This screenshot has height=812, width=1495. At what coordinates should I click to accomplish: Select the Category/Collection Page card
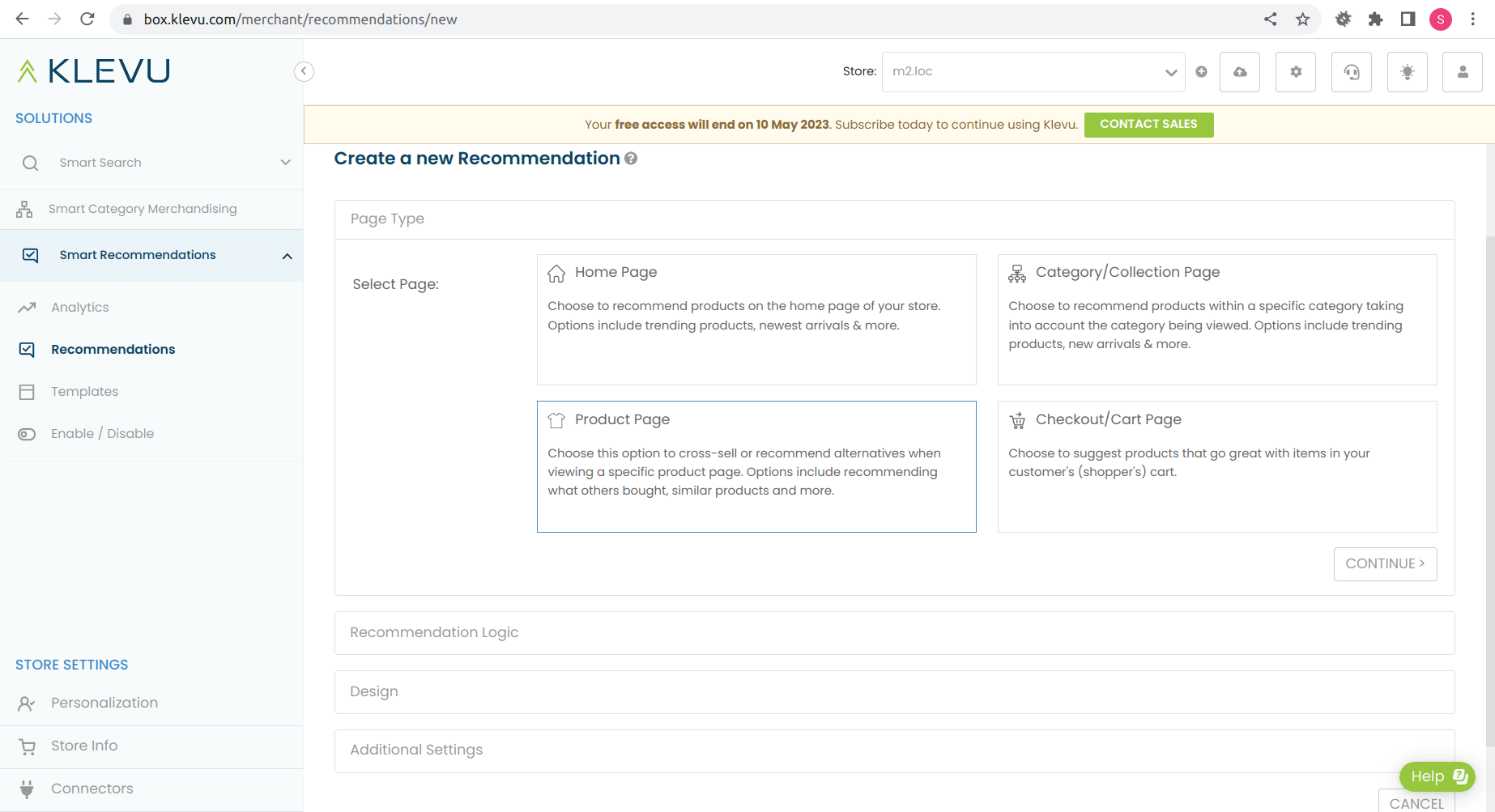click(1217, 320)
